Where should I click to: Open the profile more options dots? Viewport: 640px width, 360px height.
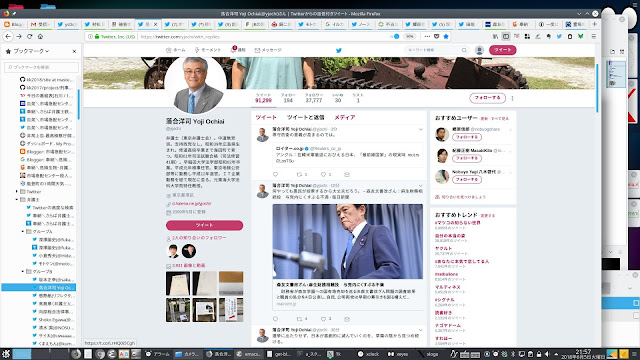coord(512,98)
